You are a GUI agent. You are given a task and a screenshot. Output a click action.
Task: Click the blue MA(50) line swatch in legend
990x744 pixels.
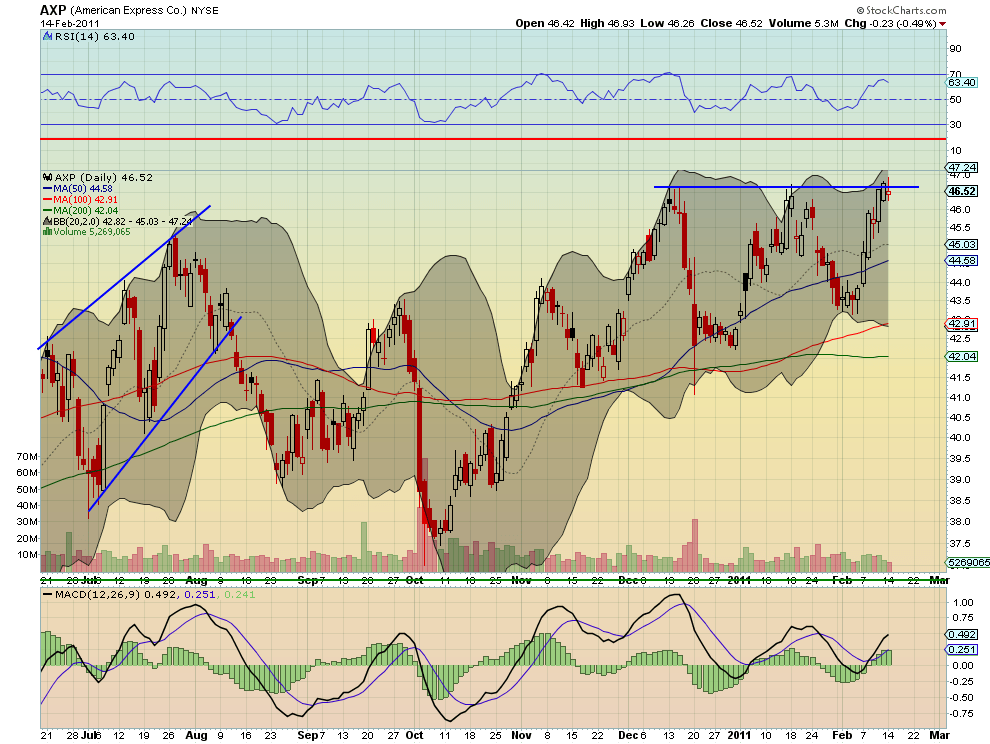(47, 189)
